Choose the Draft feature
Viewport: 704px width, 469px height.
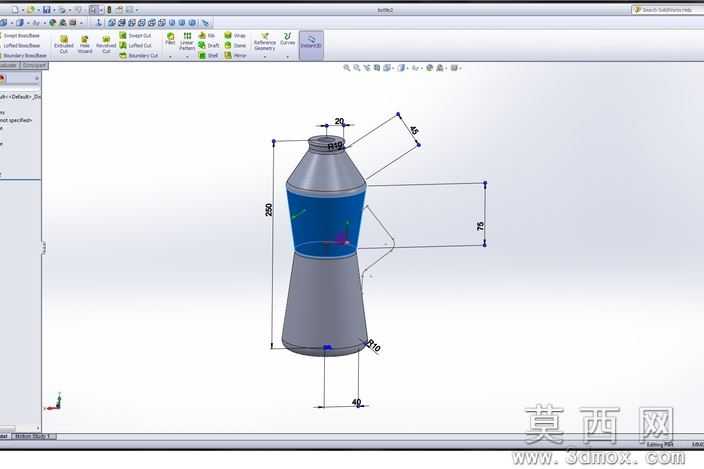(209, 45)
